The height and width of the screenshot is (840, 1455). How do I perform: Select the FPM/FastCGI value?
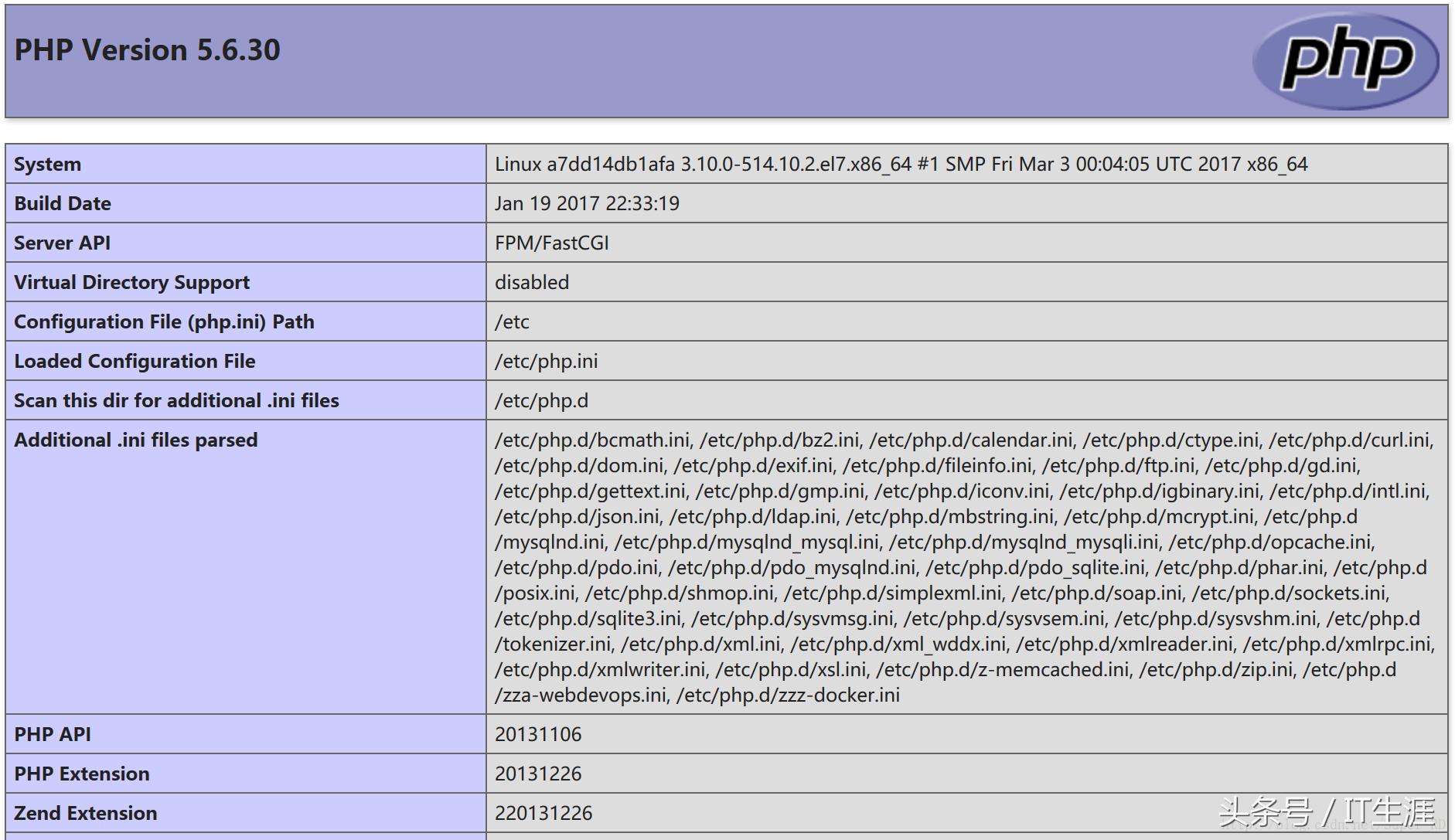click(552, 243)
